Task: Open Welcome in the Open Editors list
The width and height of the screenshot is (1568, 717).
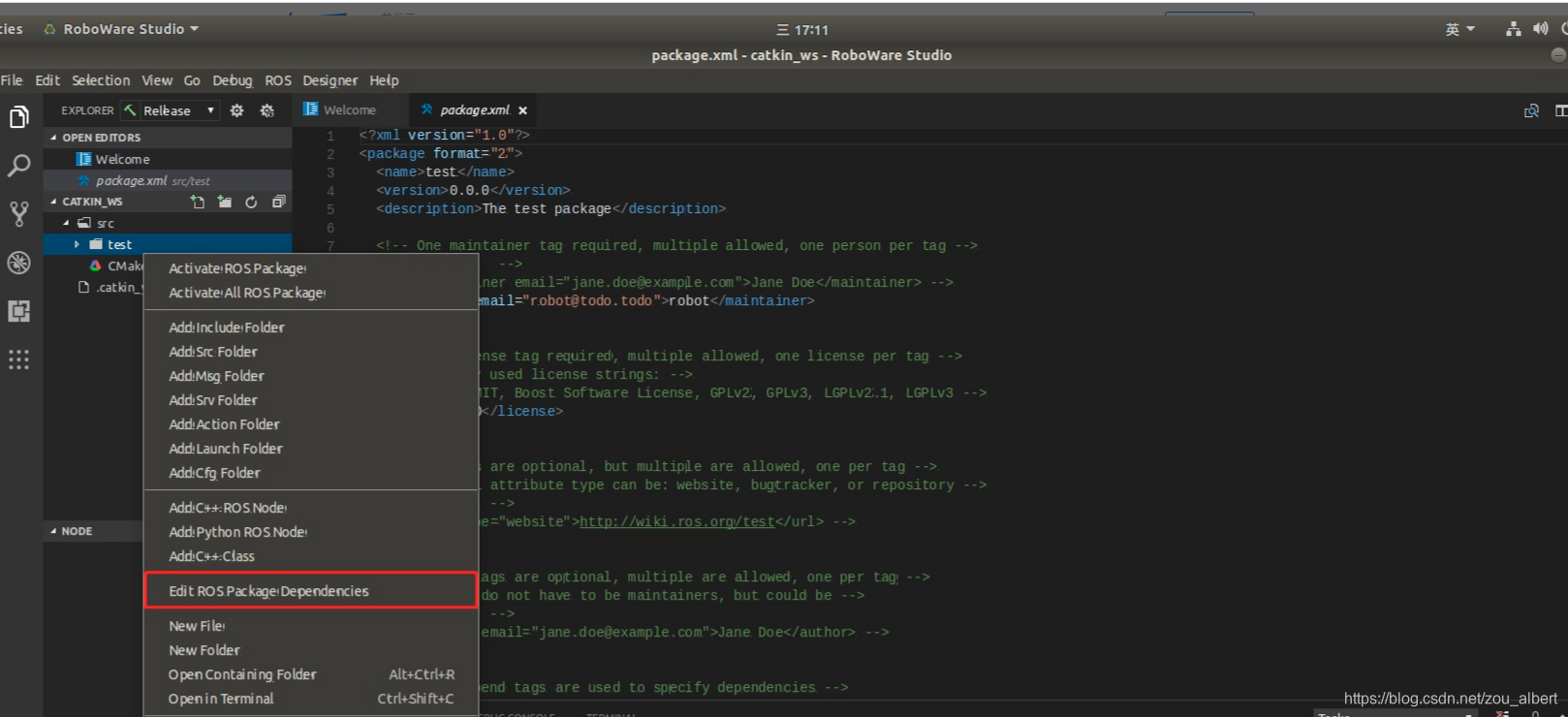Action: pos(168,159)
